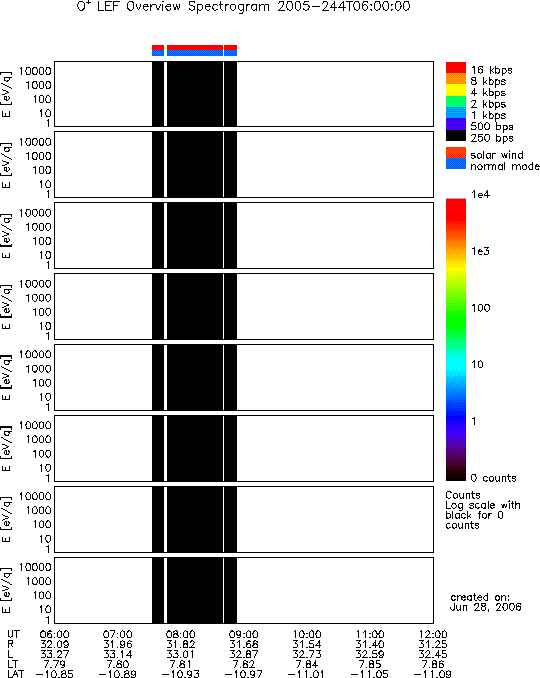Screen dimensions: 540x678
Task: Click the L value '32.73'
Action: click(x=307, y=654)
